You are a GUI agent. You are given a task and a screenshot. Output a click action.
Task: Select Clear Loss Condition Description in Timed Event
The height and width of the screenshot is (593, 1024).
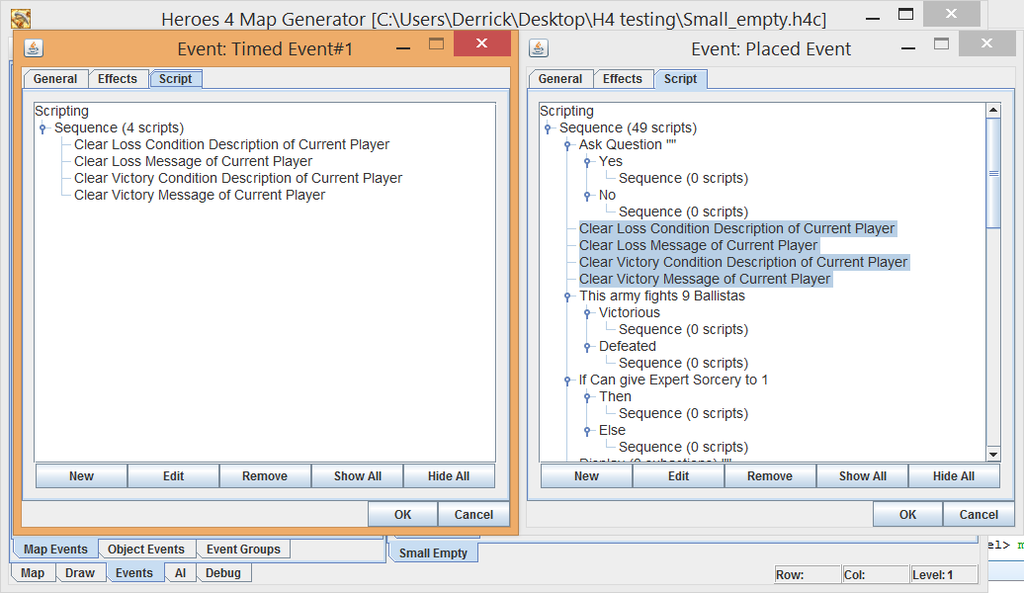tap(231, 144)
